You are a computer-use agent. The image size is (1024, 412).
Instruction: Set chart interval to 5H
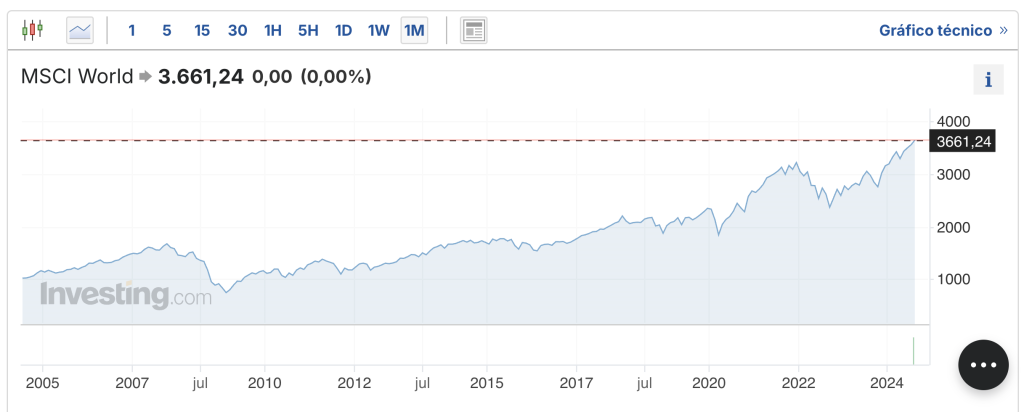(308, 30)
